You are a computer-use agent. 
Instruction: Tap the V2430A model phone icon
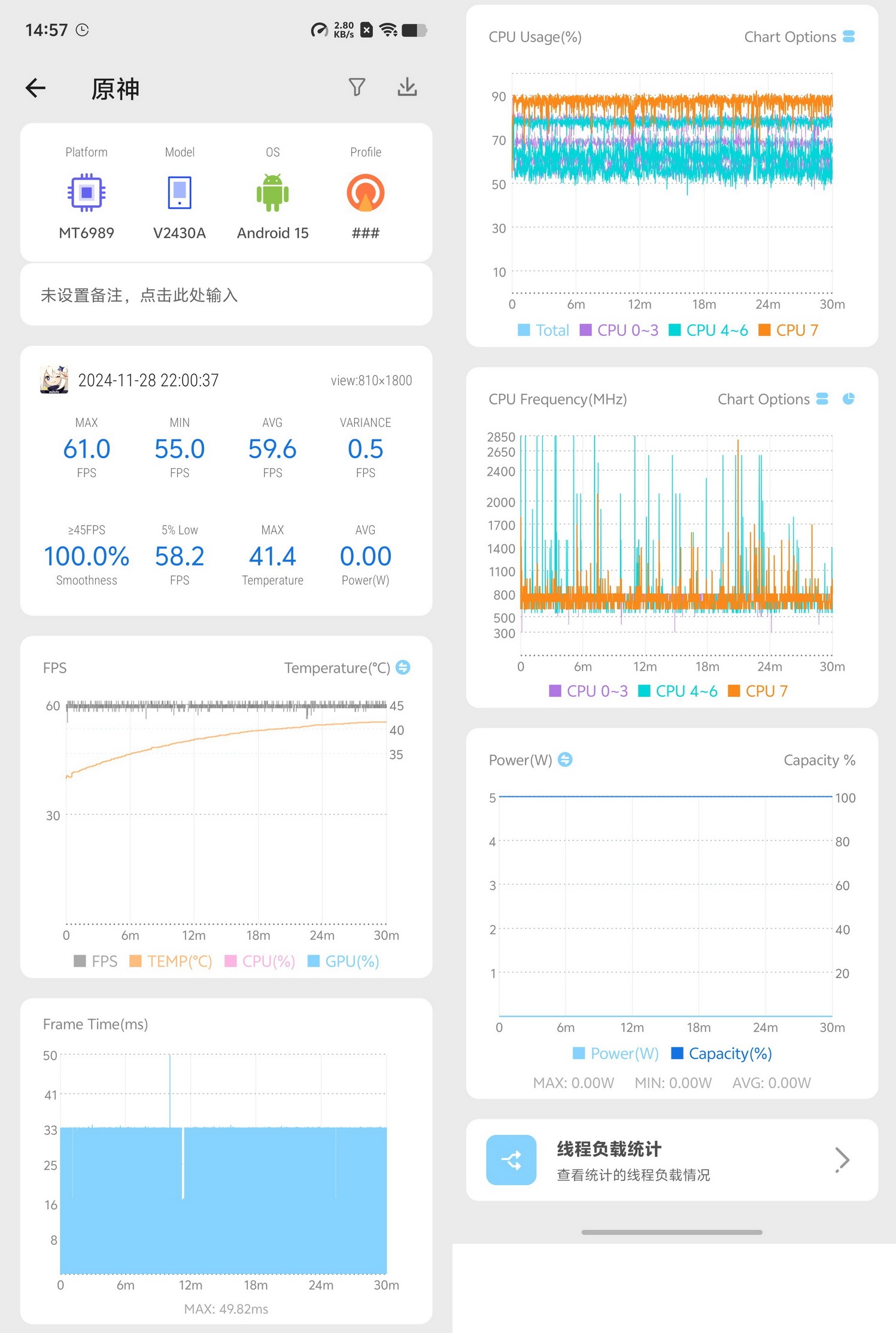click(180, 193)
